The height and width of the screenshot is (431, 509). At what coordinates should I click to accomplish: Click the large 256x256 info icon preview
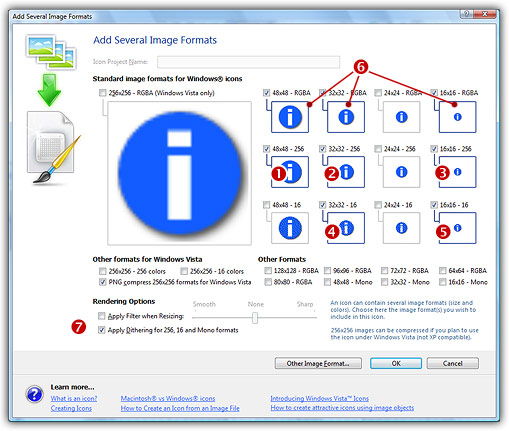click(x=180, y=173)
